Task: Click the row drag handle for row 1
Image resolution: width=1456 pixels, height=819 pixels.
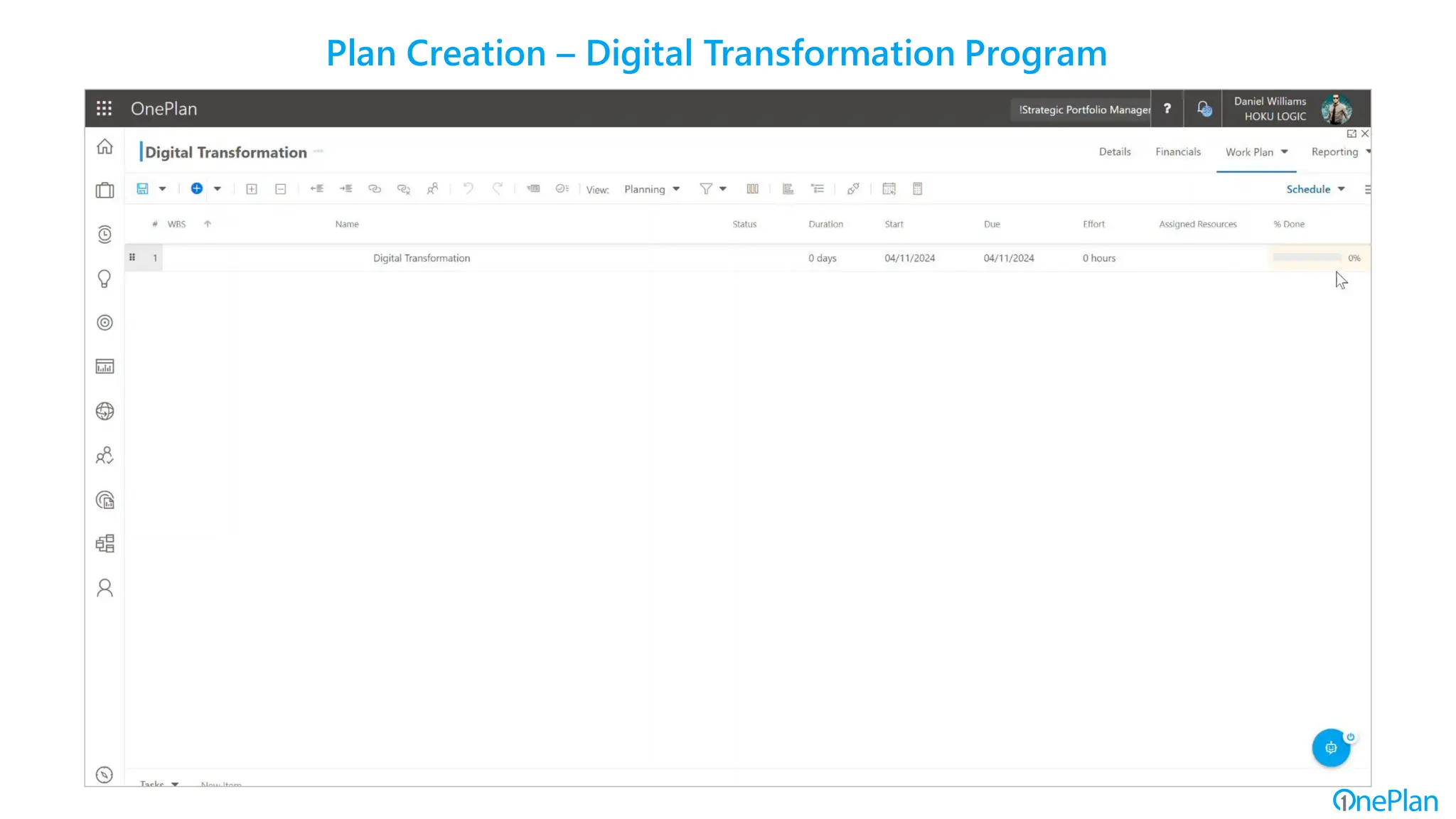Action: 132,257
